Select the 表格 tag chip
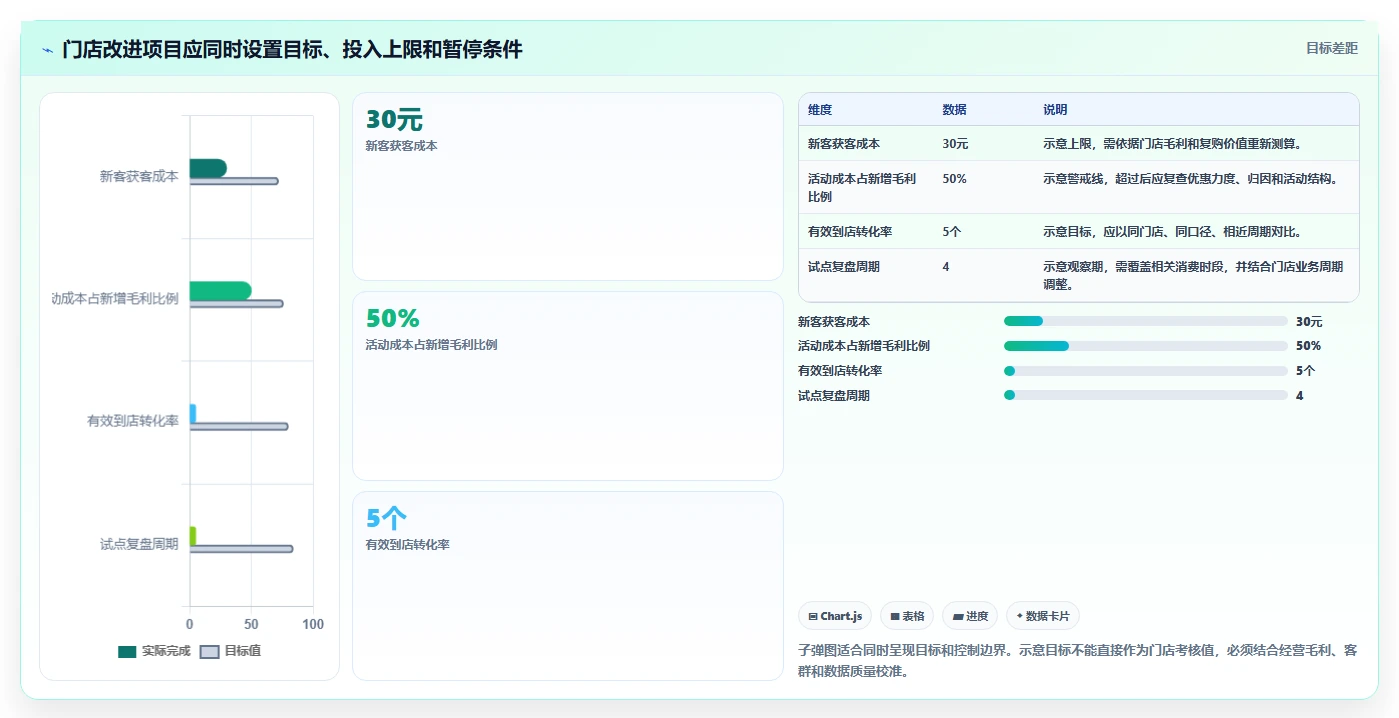Viewport: 1399px width, 718px height. pos(907,616)
